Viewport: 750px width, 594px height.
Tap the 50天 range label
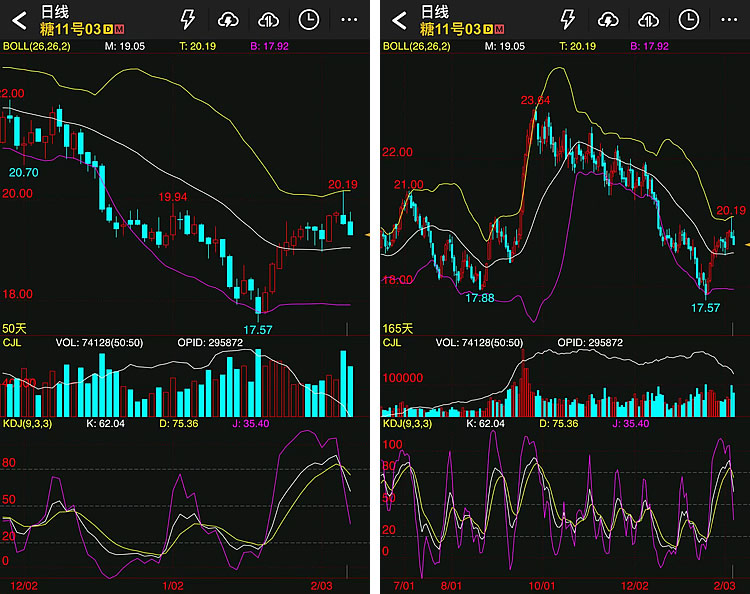click(14, 329)
